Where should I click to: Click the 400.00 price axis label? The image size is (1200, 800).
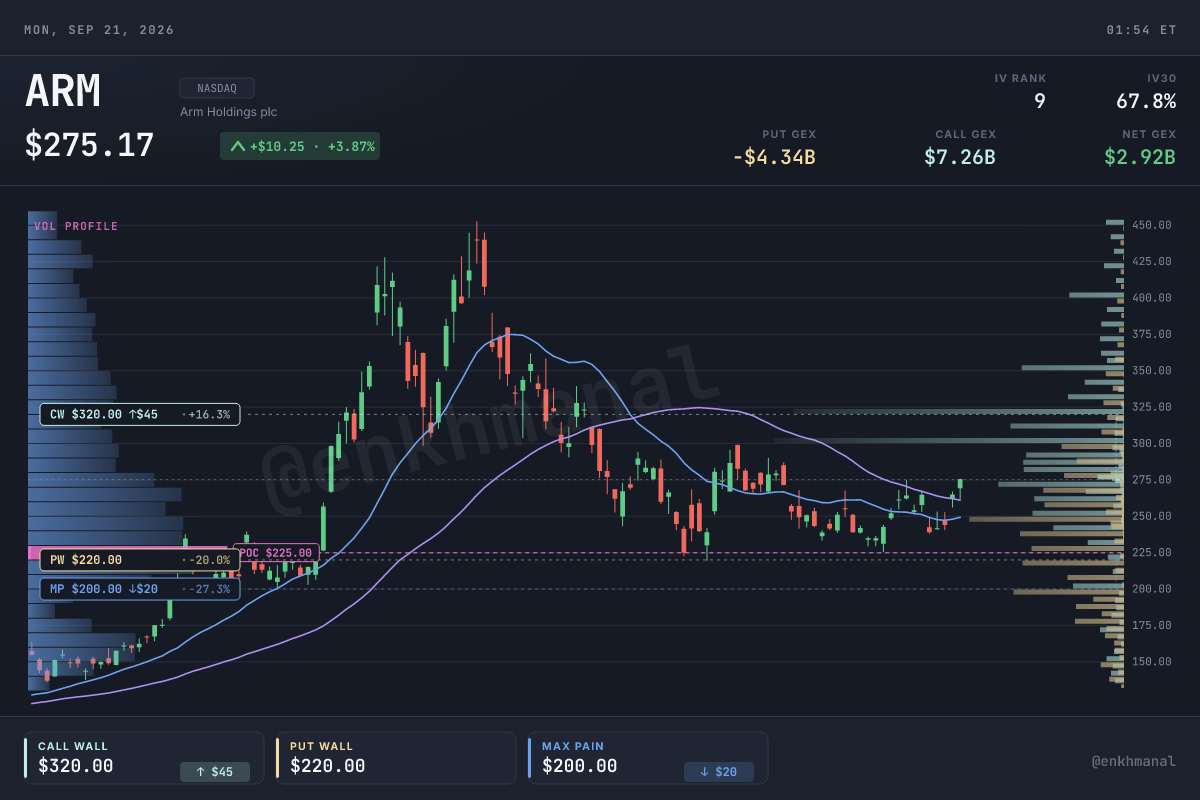click(x=1151, y=298)
